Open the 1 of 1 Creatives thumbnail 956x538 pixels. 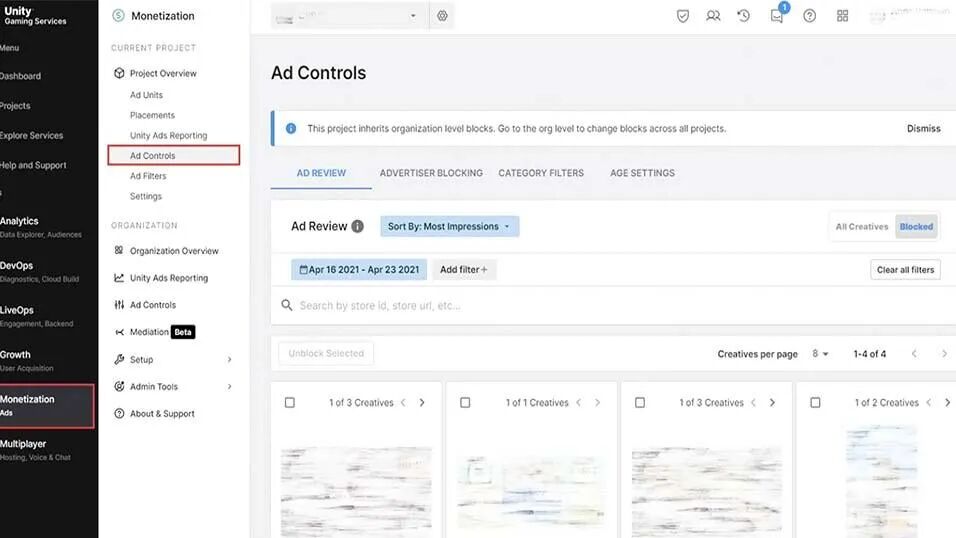click(531, 491)
